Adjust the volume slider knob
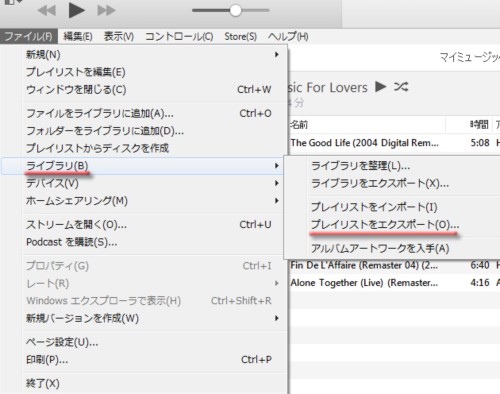This screenshot has width=500, height=394. click(235, 10)
